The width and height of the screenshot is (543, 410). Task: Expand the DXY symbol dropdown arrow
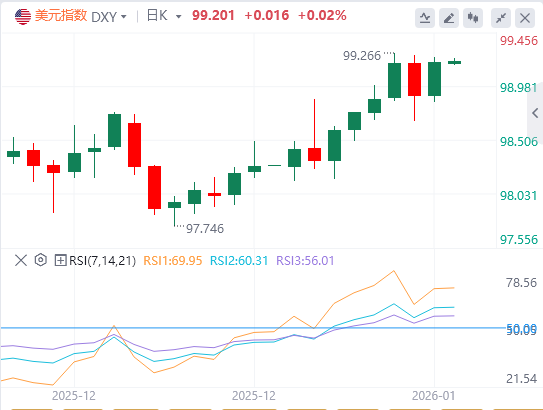[x=124, y=17]
